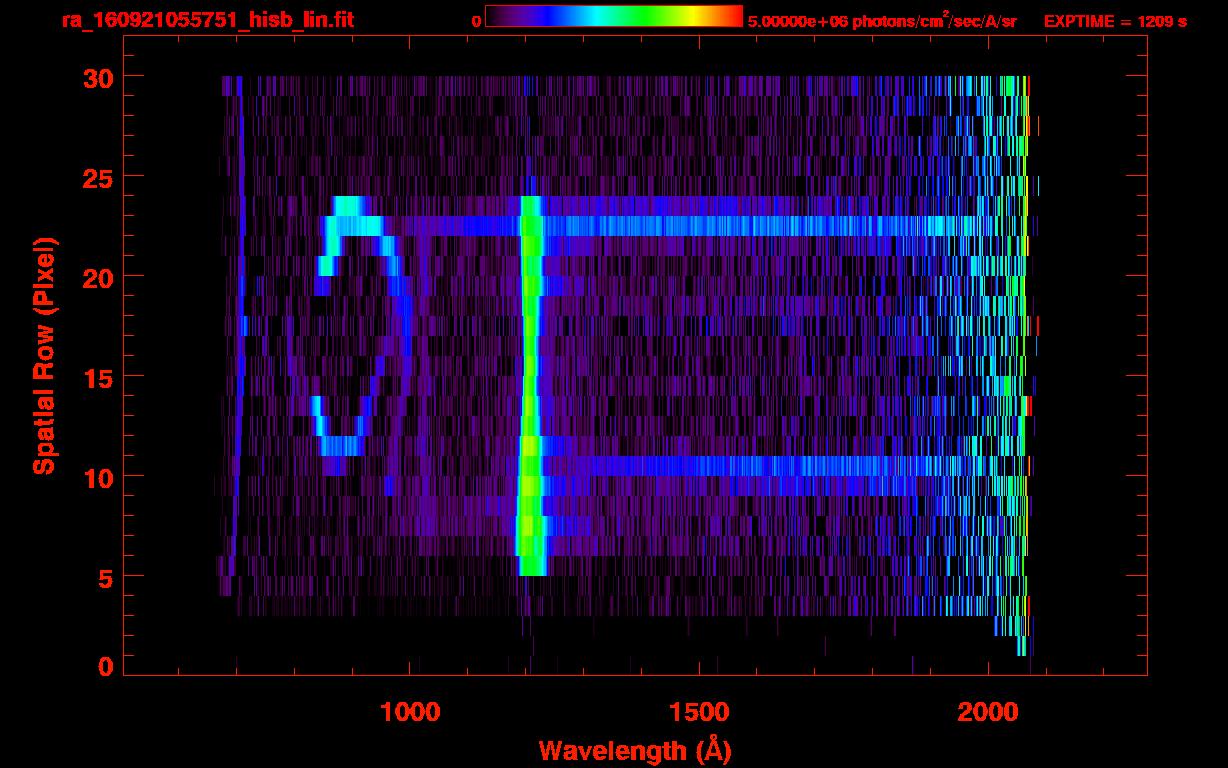Click the y-axis tick label 0
The image size is (1228, 768).
[104, 666]
